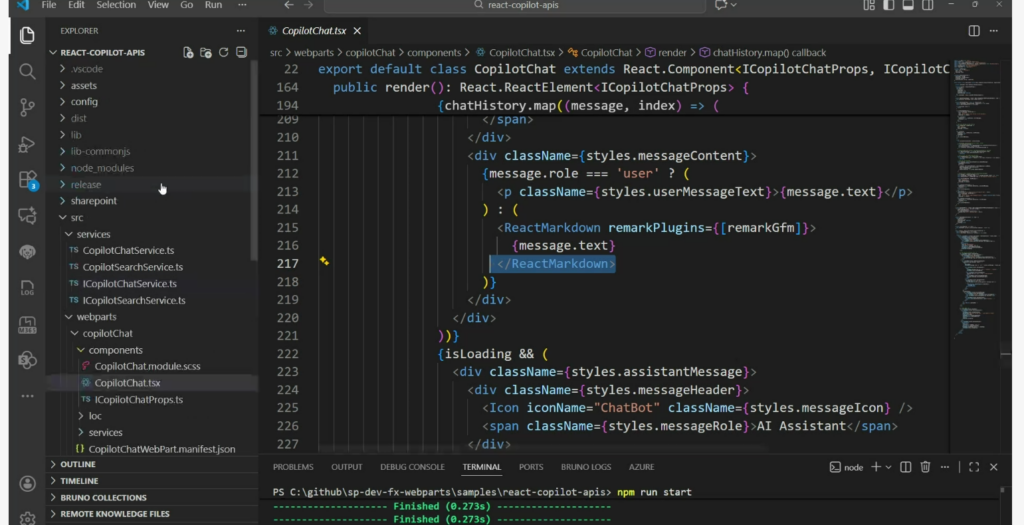Open the Extensions view with badge

click(27, 180)
